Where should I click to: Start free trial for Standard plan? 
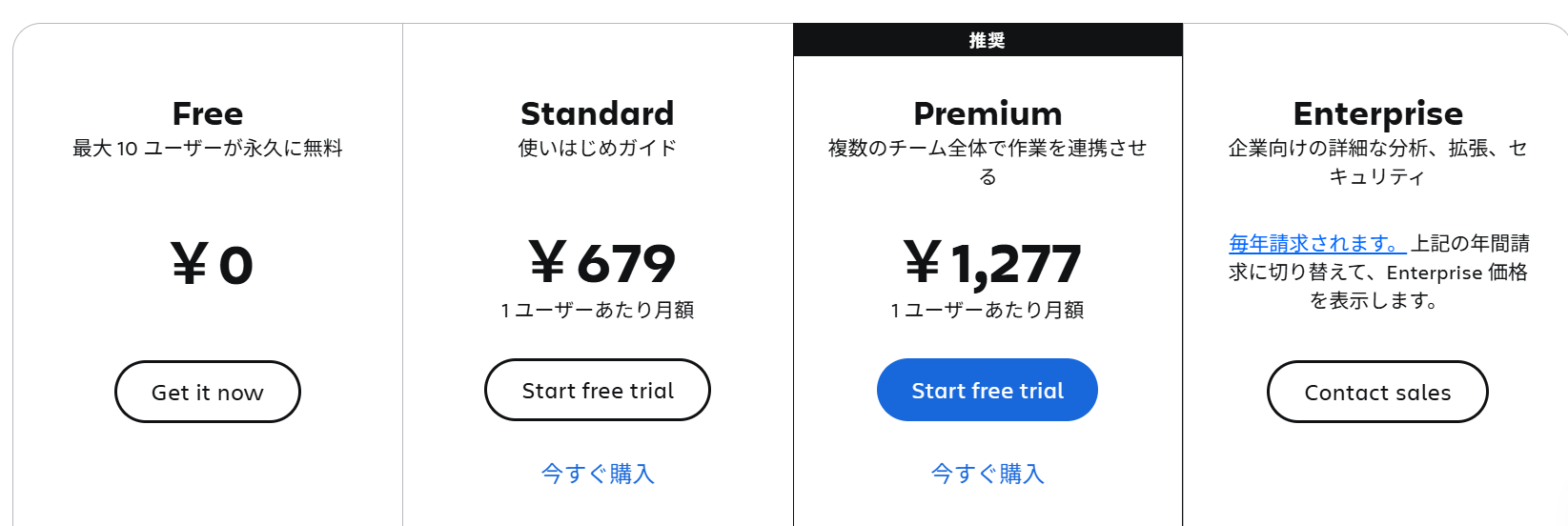(x=598, y=390)
